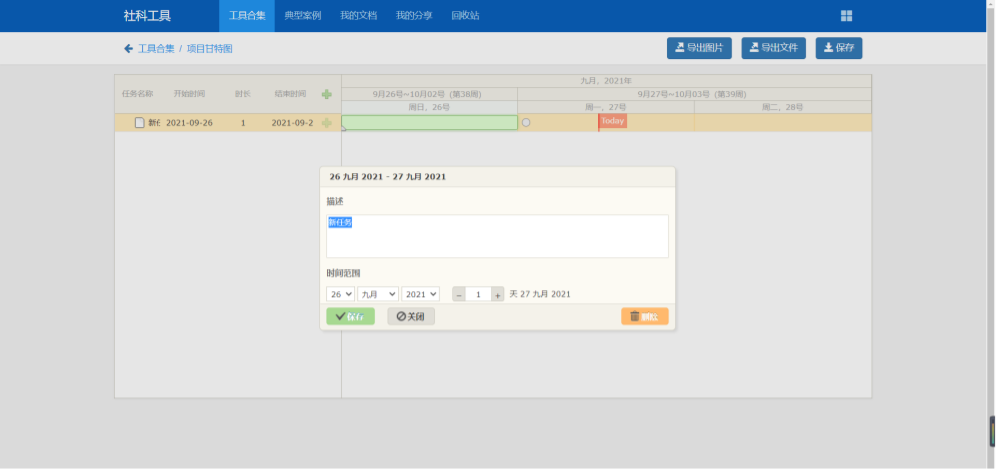The width and height of the screenshot is (999, 473).
Task: Click start date 2021-09-26 cell
Action: click(x=190, y=123)
